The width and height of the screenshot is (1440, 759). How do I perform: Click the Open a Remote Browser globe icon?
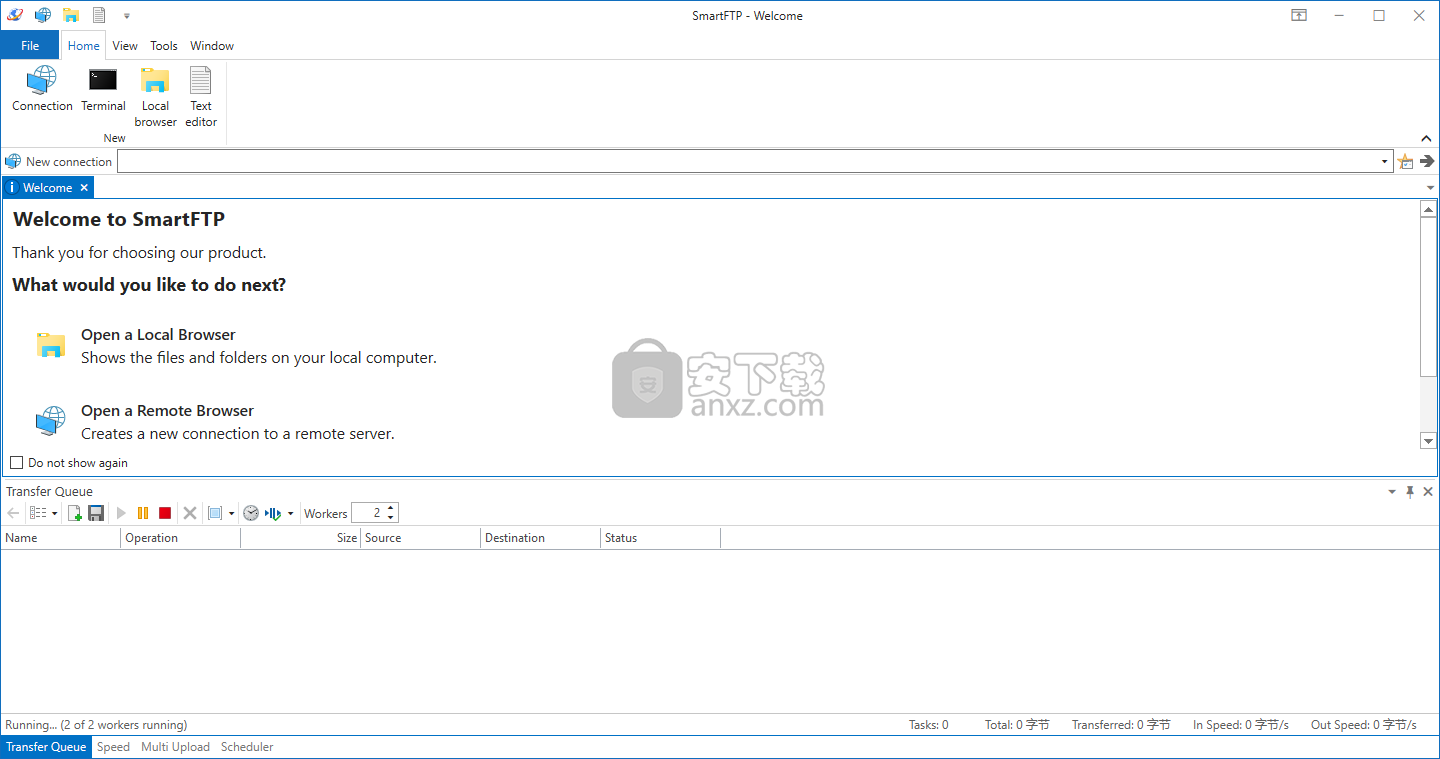(51, 422)
